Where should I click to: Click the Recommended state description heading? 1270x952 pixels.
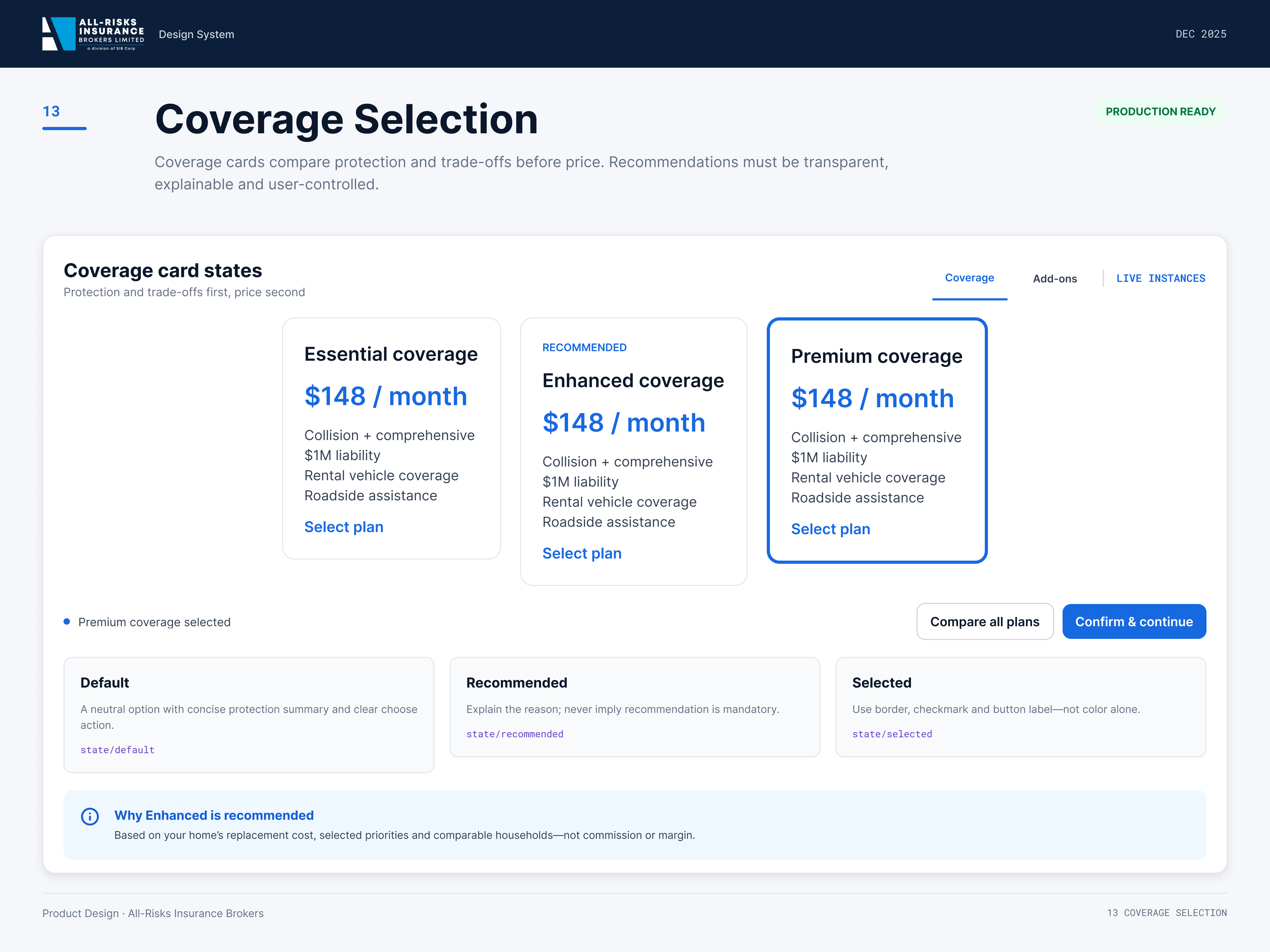tap(517, 683)
